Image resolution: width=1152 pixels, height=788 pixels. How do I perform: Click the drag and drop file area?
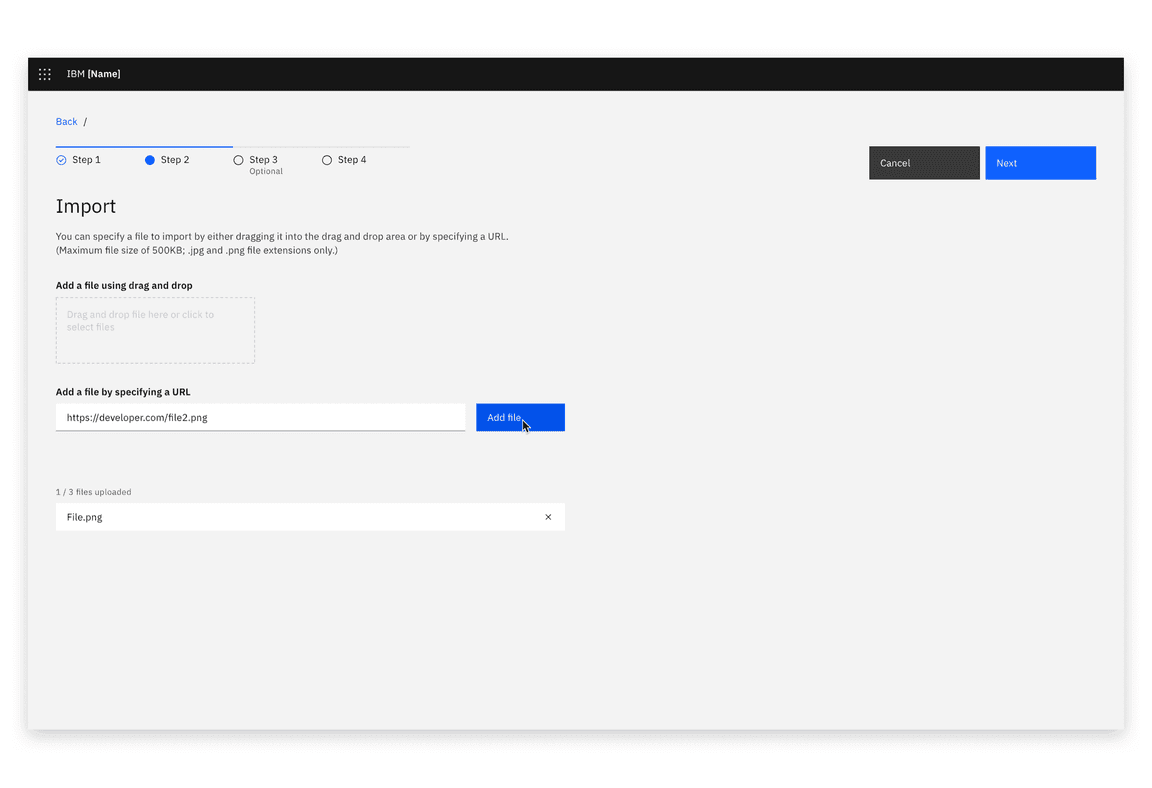(x=155, y=330)
